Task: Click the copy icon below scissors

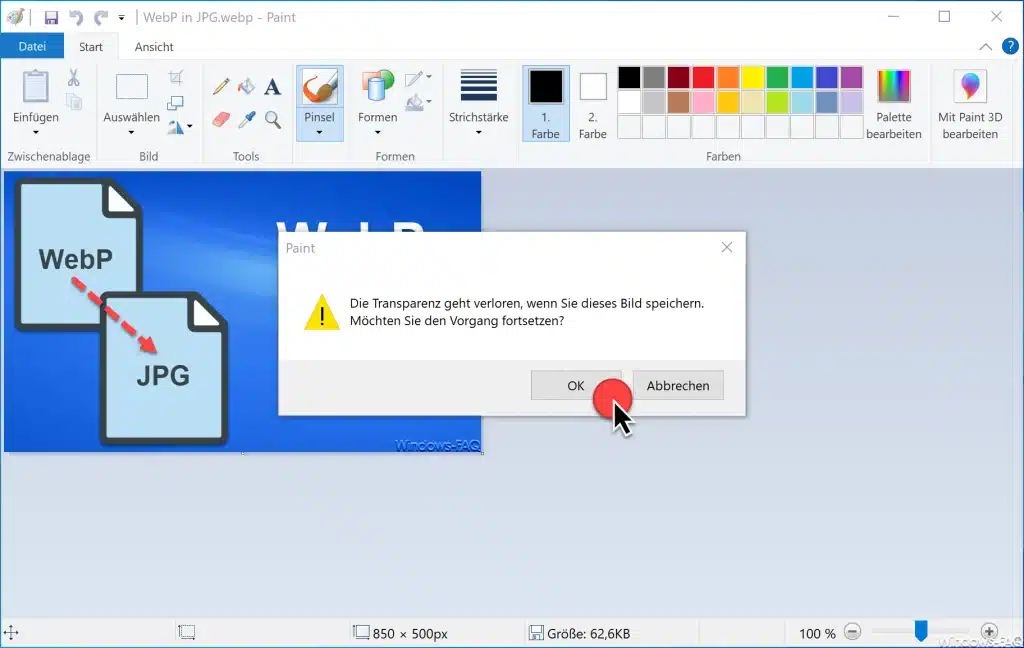Action: (74, 101)
